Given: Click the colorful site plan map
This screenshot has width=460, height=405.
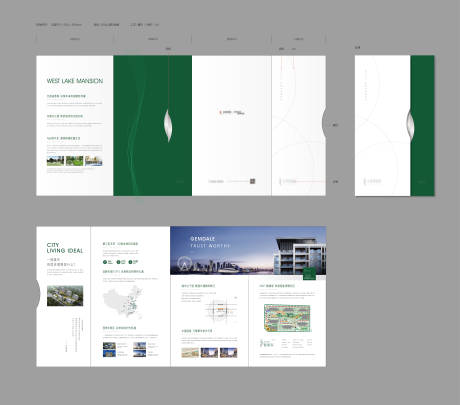Looking at the screenshot, I should pyautogui.click(x=288, y=318).
